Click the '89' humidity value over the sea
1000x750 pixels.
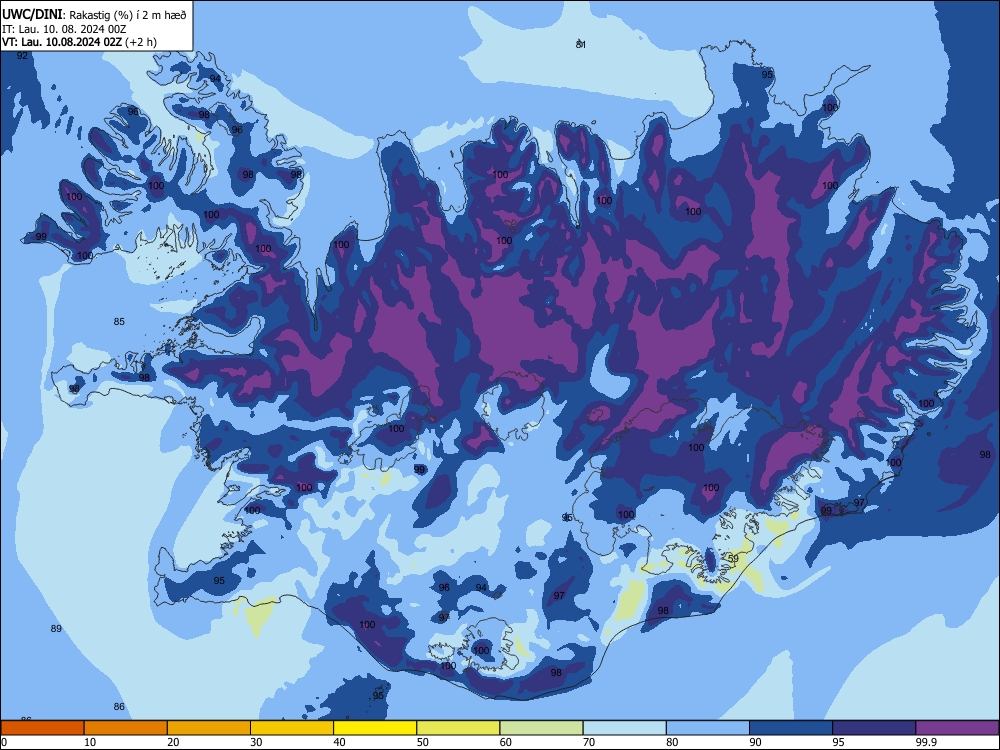point(56,629)
